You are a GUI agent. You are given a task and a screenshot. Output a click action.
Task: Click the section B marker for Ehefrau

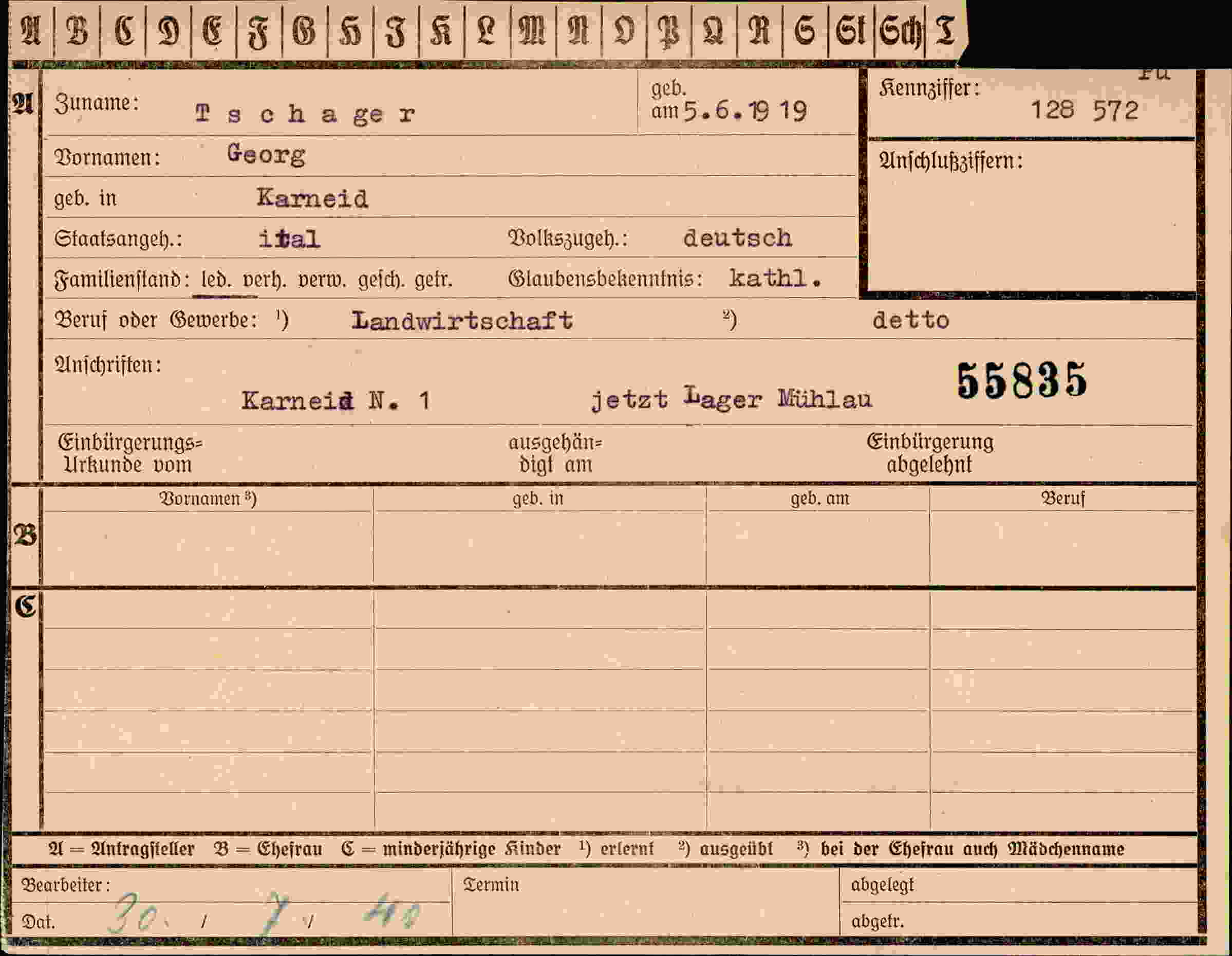25,535
